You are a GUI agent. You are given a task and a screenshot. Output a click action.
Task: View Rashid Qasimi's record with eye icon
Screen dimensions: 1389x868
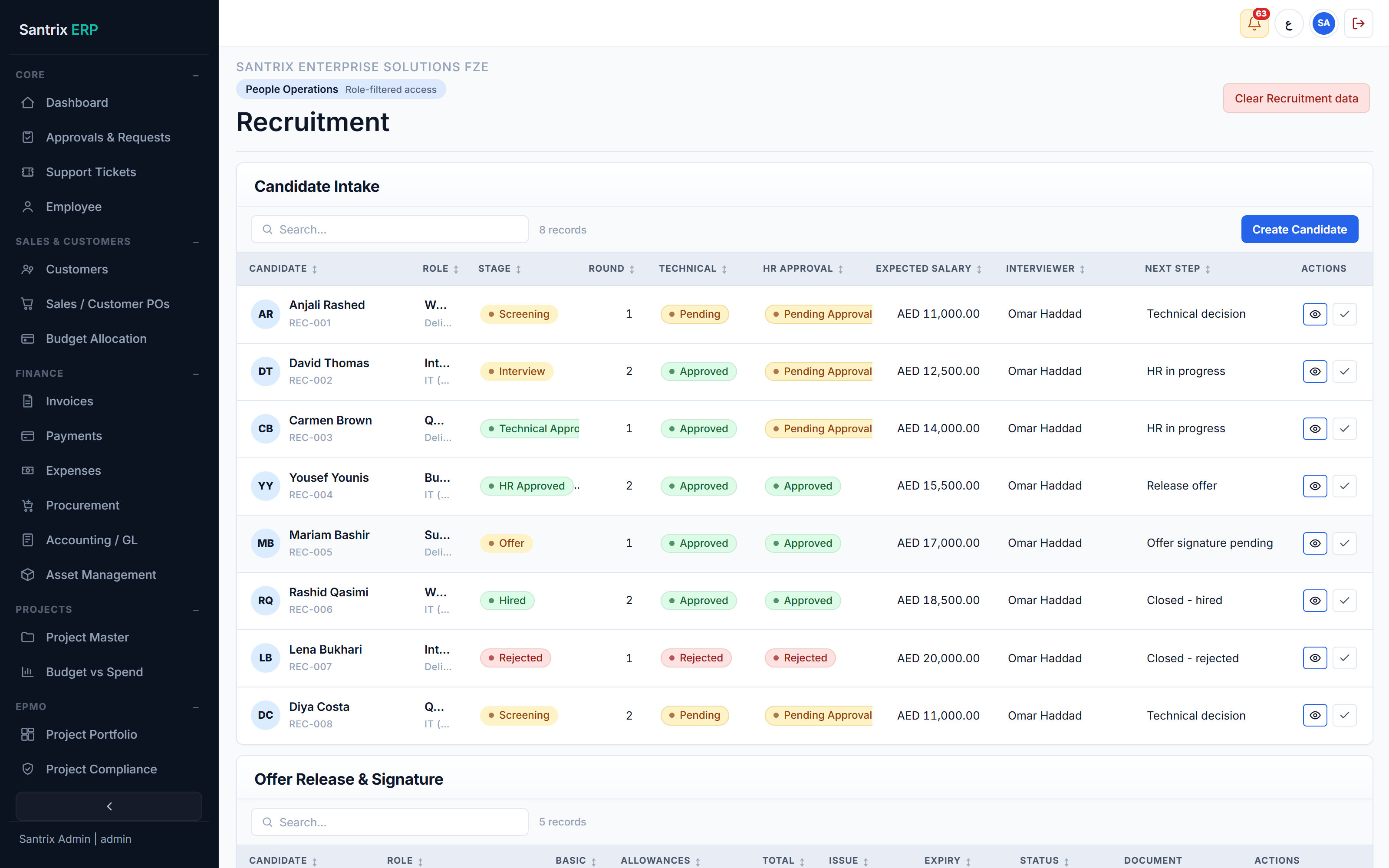click(x=1315, y=601)
